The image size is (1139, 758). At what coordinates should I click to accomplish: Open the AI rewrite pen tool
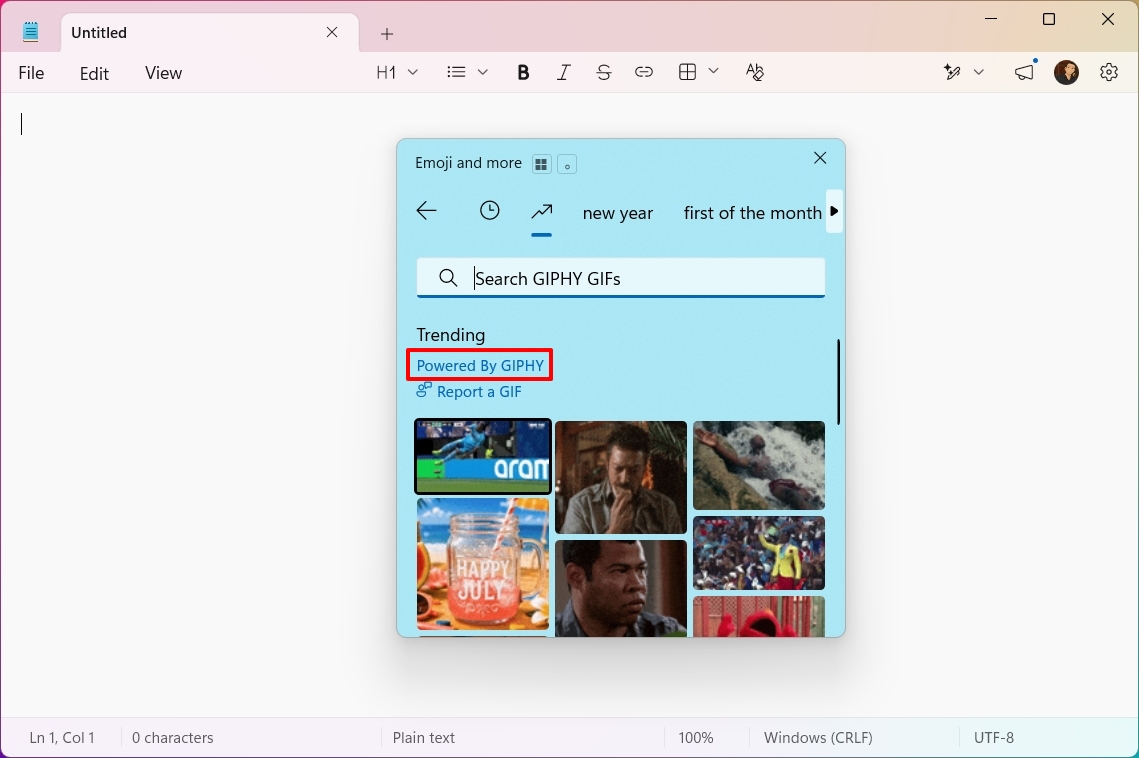(952, 71)
